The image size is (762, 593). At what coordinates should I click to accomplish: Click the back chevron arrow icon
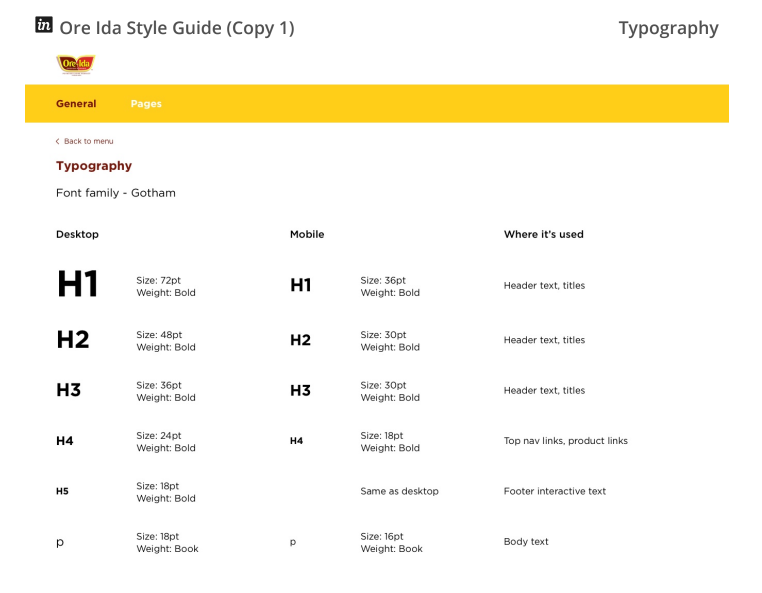tap(57, 141)
